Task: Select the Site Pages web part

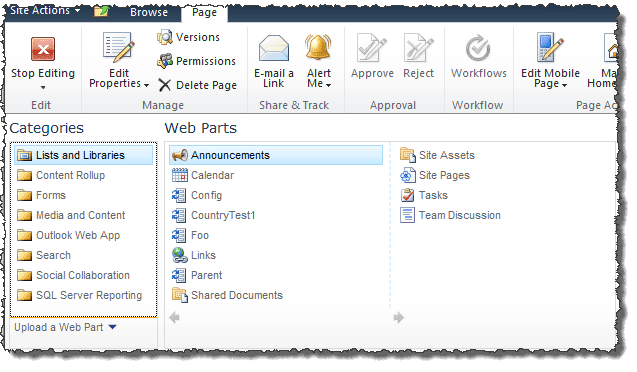Action: point(435,175)
